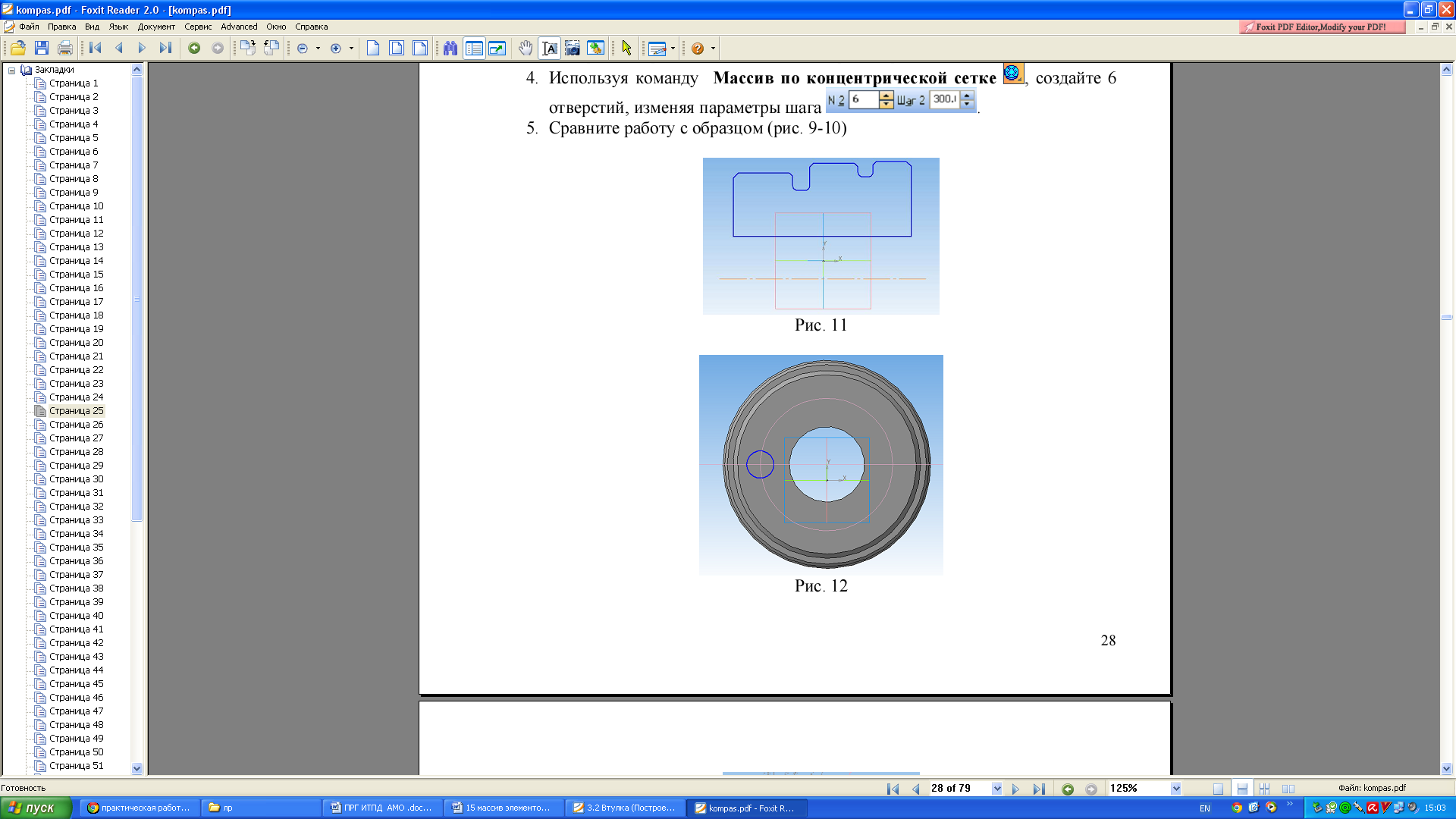Click the Open file folder icon
This screenshot has width=1456, height=819.
pos(18,49)
